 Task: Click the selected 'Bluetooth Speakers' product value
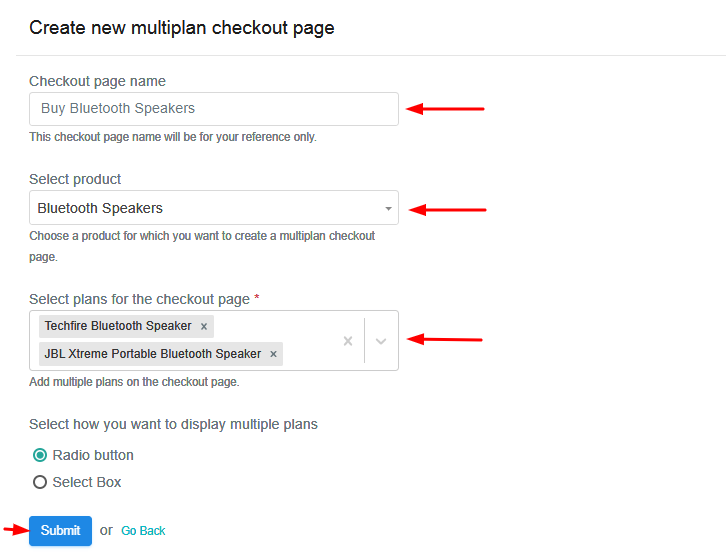point(100,208)
